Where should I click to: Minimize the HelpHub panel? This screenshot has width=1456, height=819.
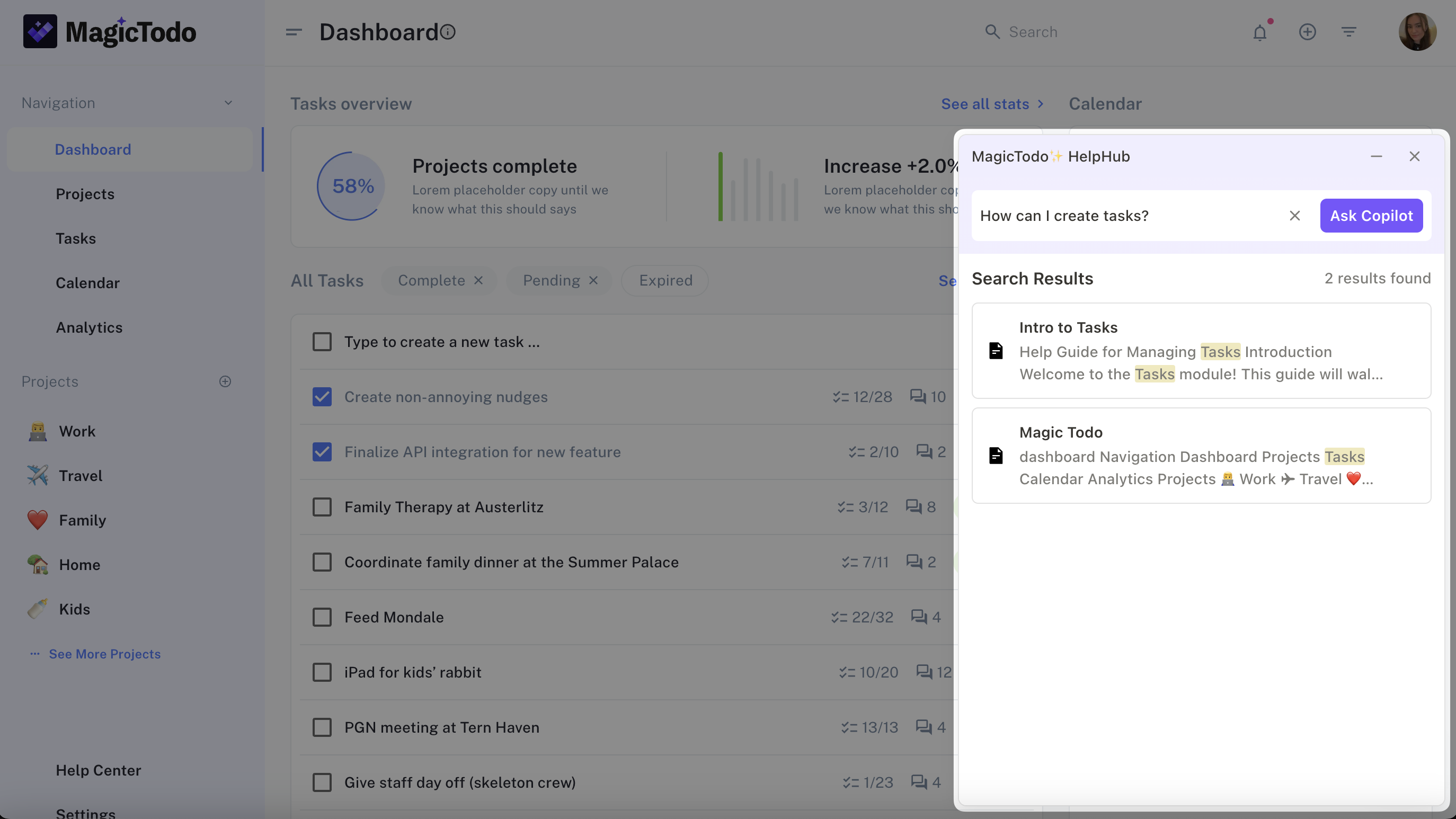pos(1376,157)
